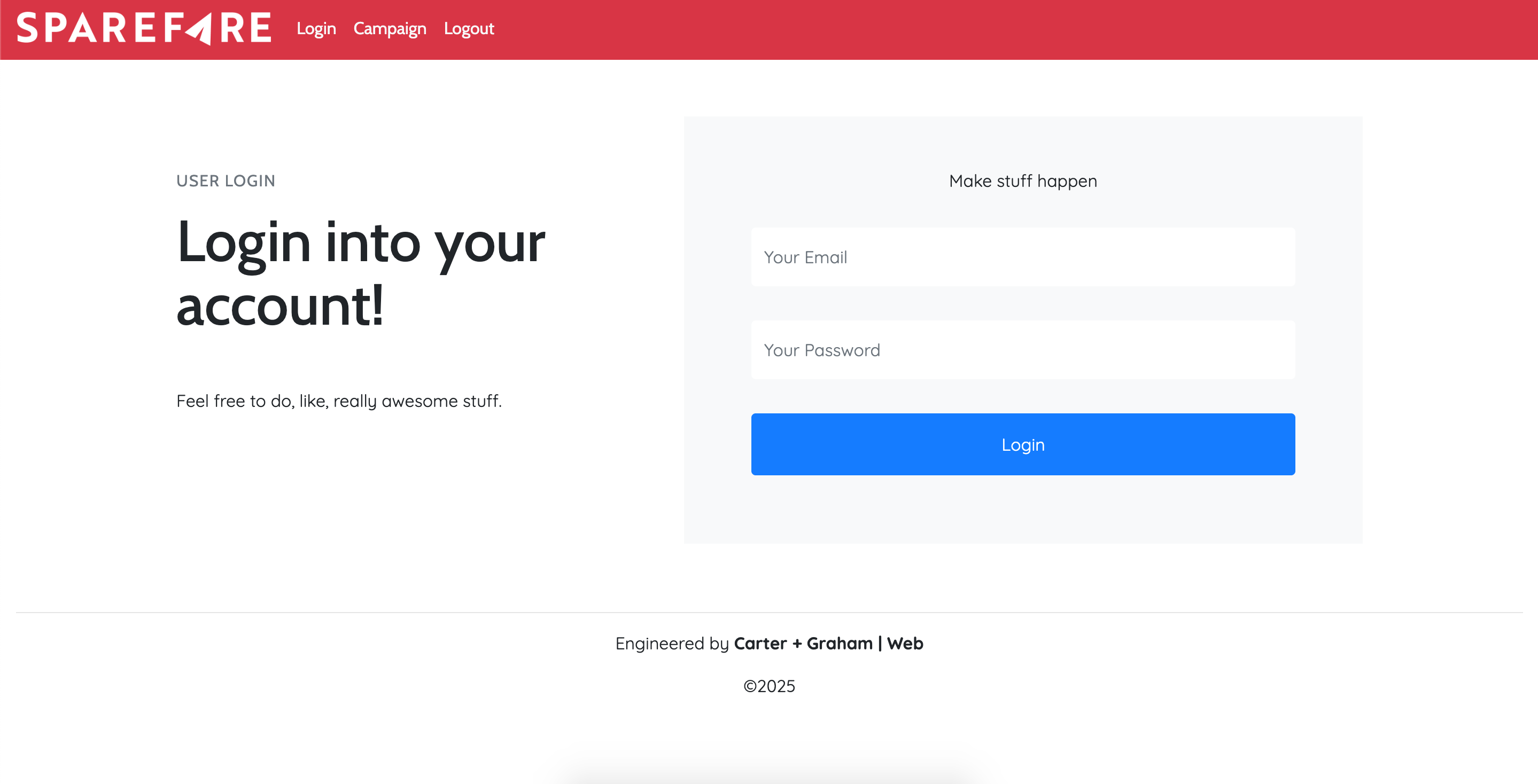1538x784 pixels.
Task: Click the 'Engineered by' footer text
Action: pos(672,643)
